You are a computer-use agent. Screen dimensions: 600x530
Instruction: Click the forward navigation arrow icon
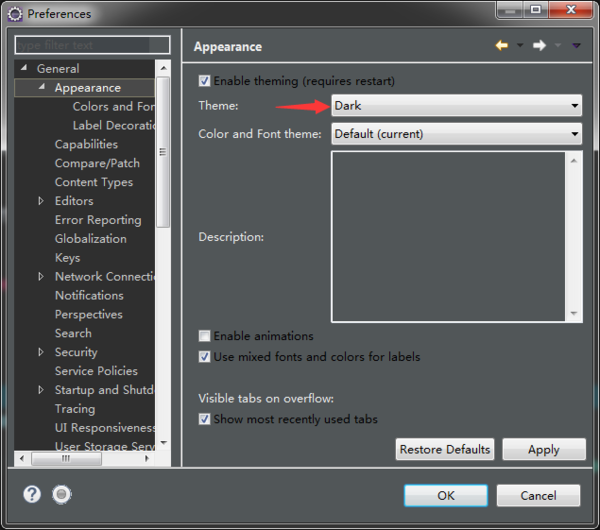pos(539,46)
